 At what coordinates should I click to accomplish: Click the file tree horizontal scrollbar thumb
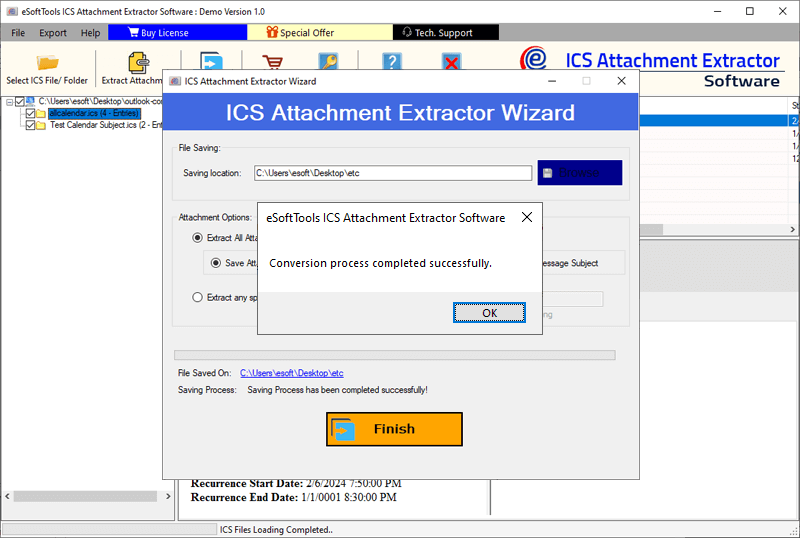[85, 496]
